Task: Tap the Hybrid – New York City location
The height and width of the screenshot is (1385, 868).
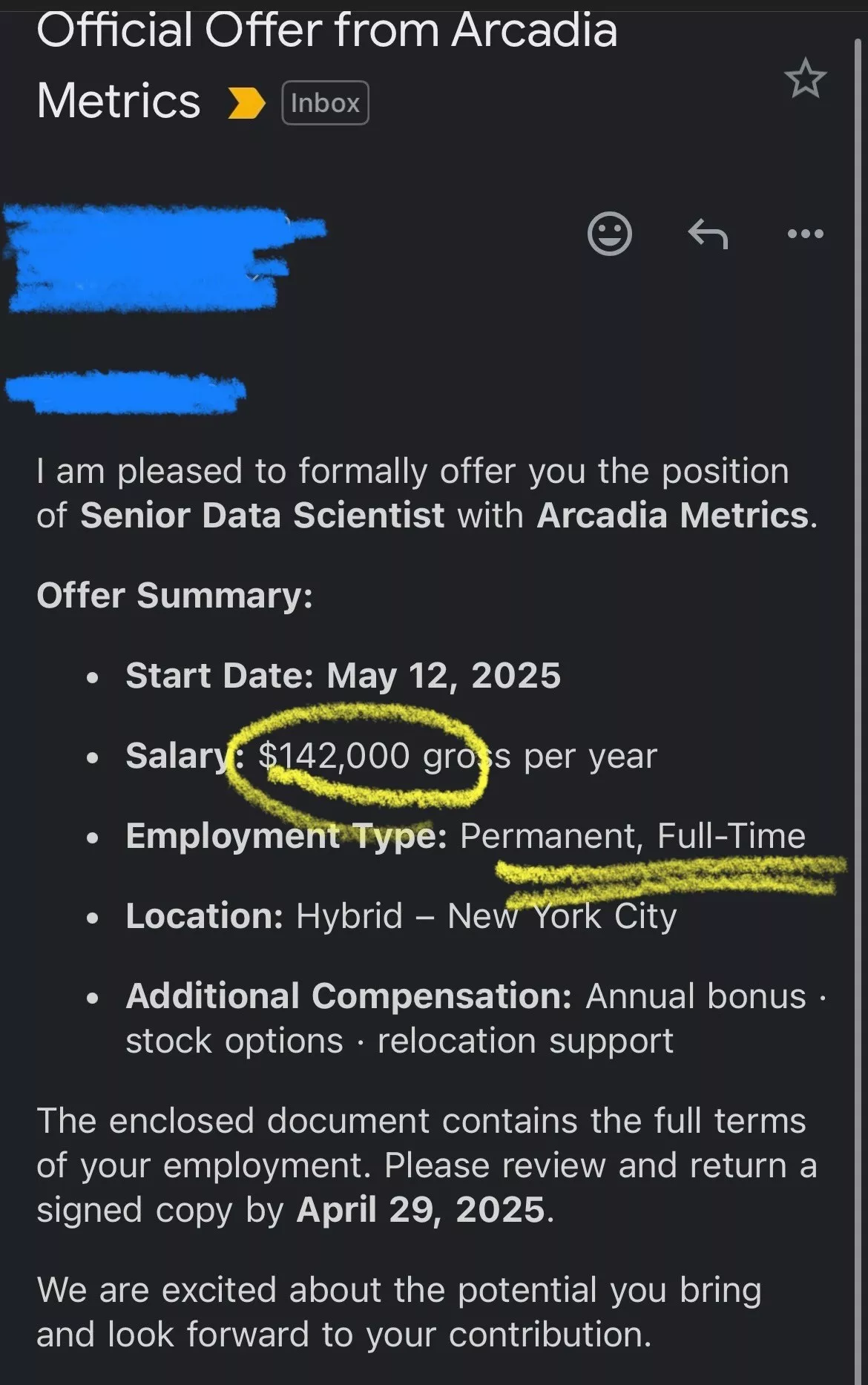Action: click(486, 916)
